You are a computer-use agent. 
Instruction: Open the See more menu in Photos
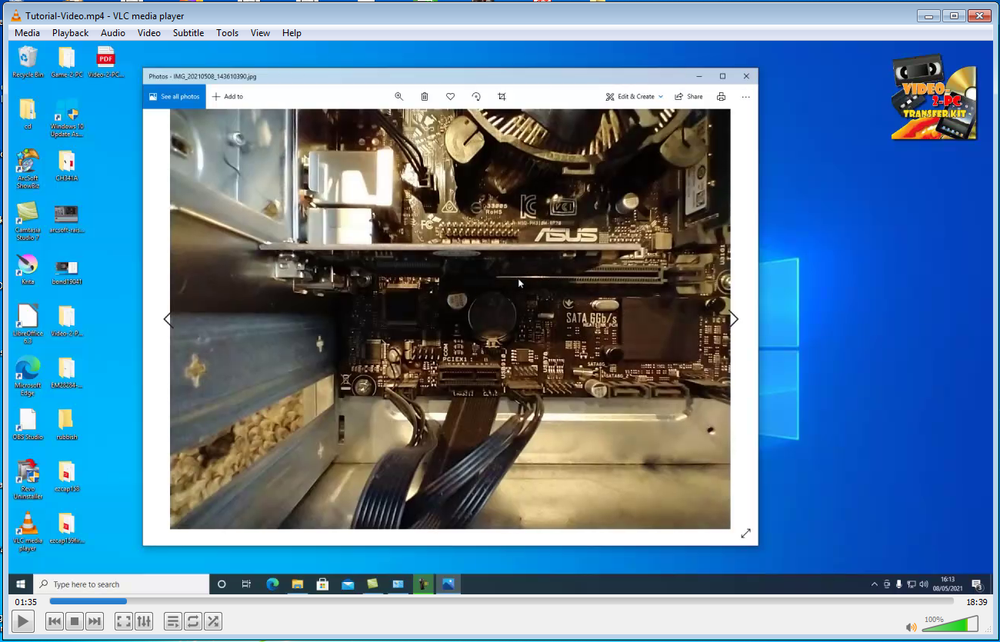745,96
